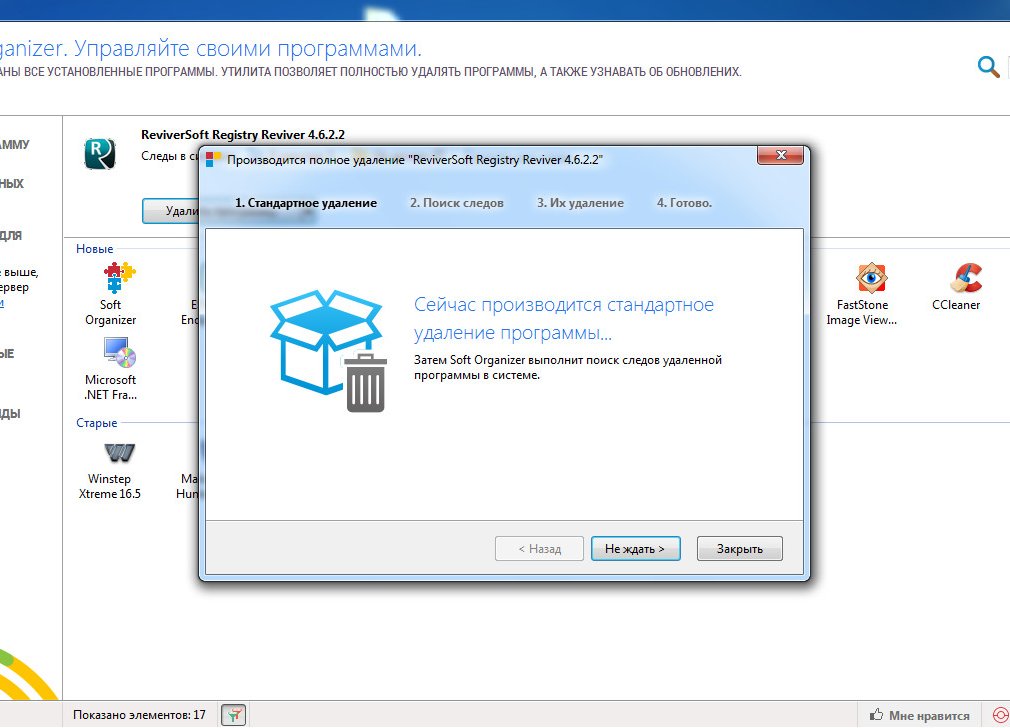Click the 'Не ждать >' button

pyautogui.click(x=635, y=549)
